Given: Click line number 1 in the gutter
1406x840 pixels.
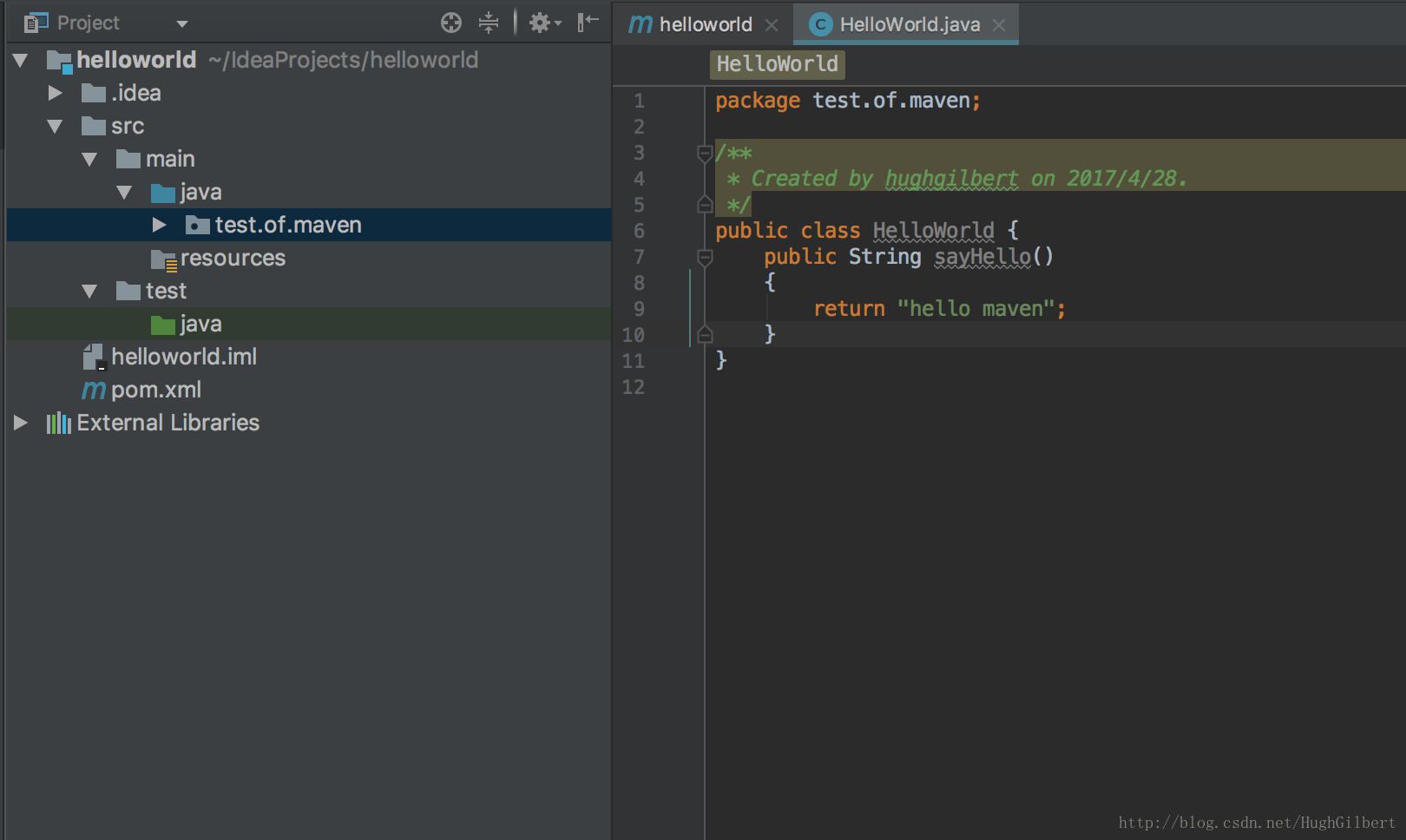Looking at the screenshot, I should pyautogui.click(x=639, y=101).
